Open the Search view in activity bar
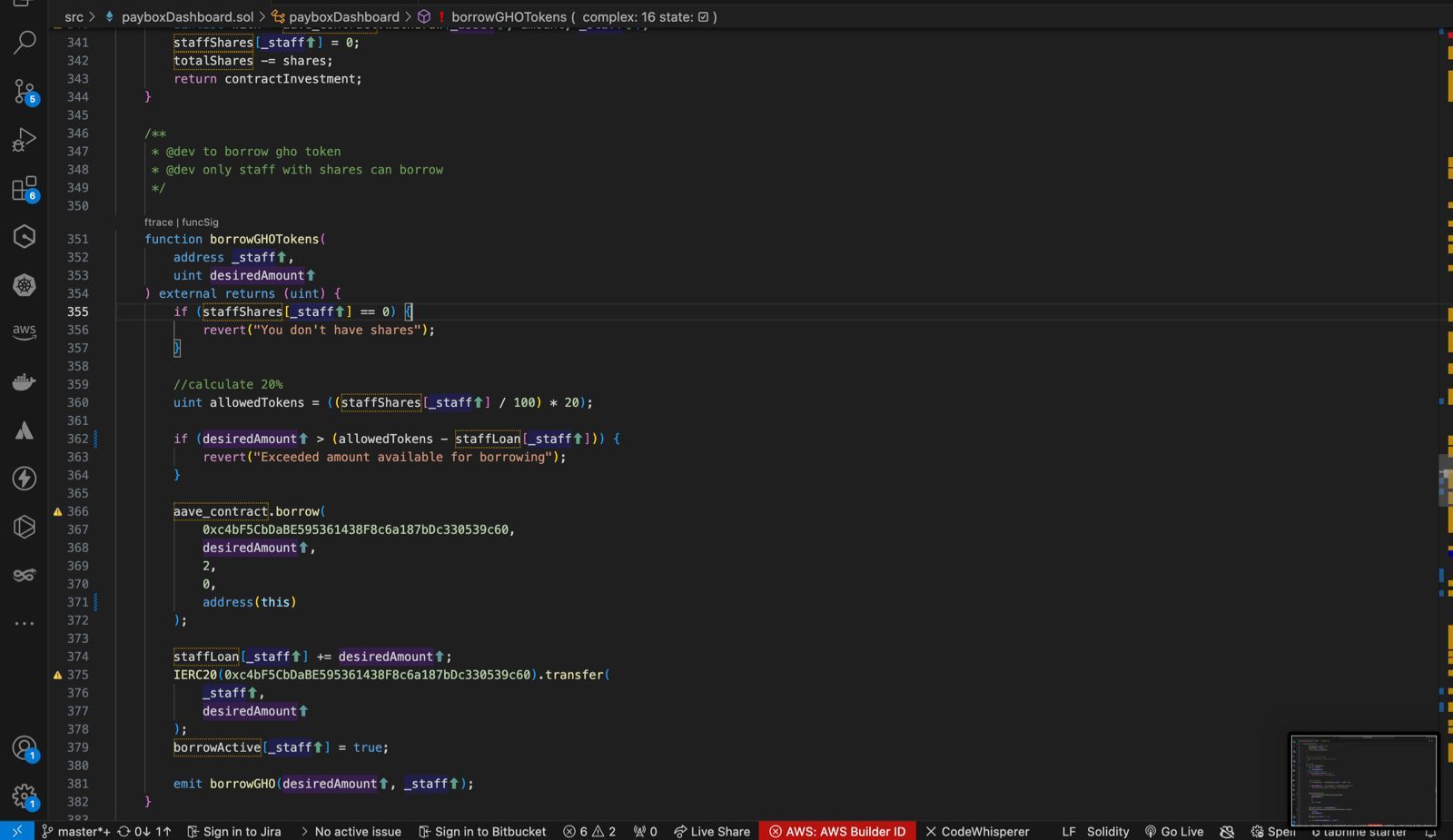Image resolution: width=1453 pixels, height=840 pixels. click(25, 42)
